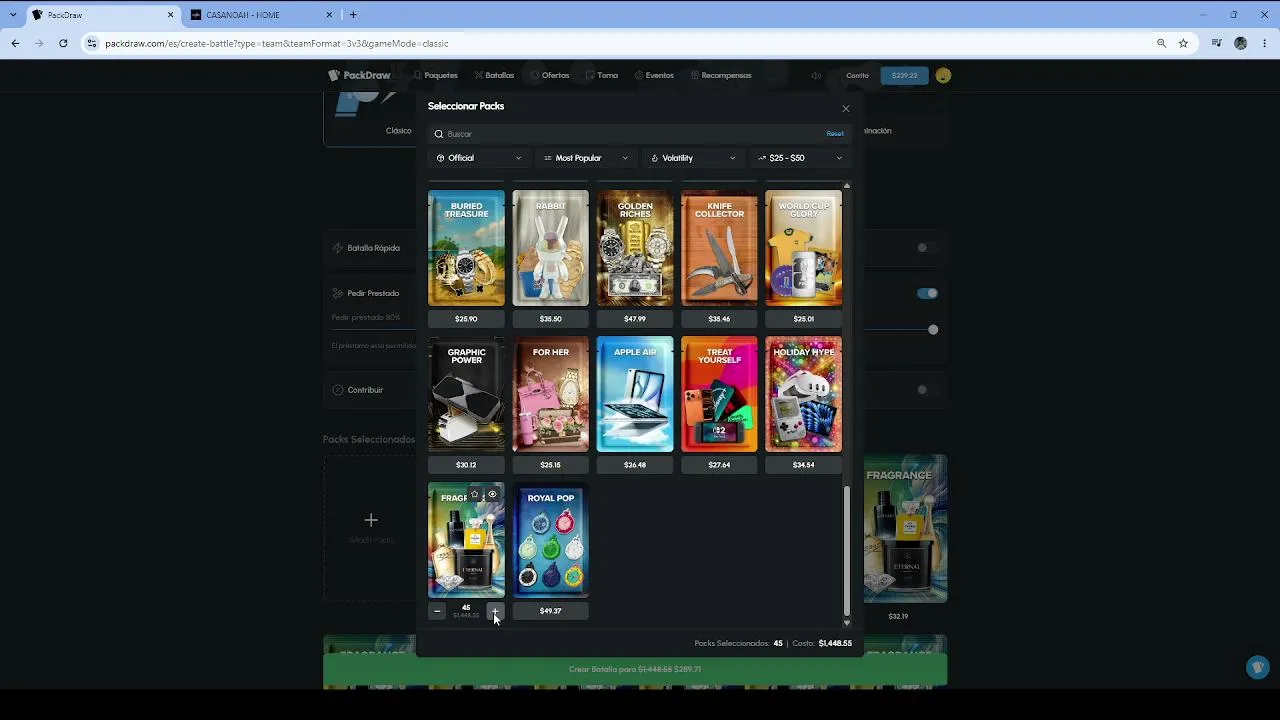Open the browser media control icon
1280x720 pixels.
(x=1216, y=43)
